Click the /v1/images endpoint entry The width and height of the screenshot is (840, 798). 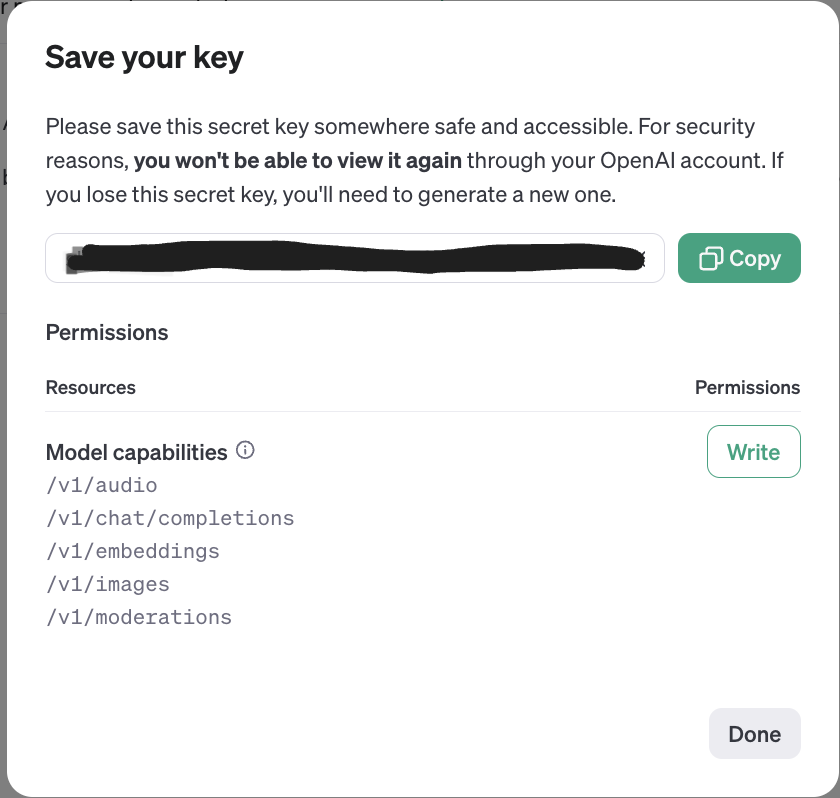pyautogui.click(x=108, y=584)
